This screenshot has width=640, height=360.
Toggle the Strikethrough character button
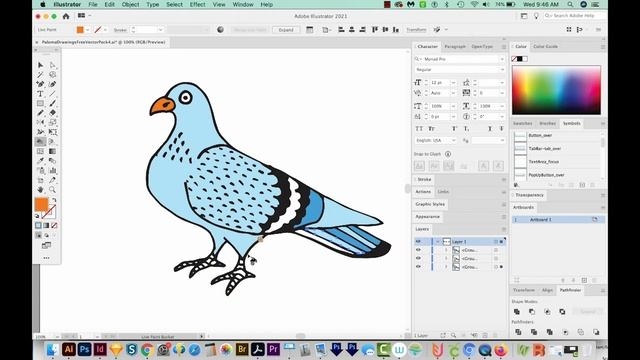tap(501, 129)
